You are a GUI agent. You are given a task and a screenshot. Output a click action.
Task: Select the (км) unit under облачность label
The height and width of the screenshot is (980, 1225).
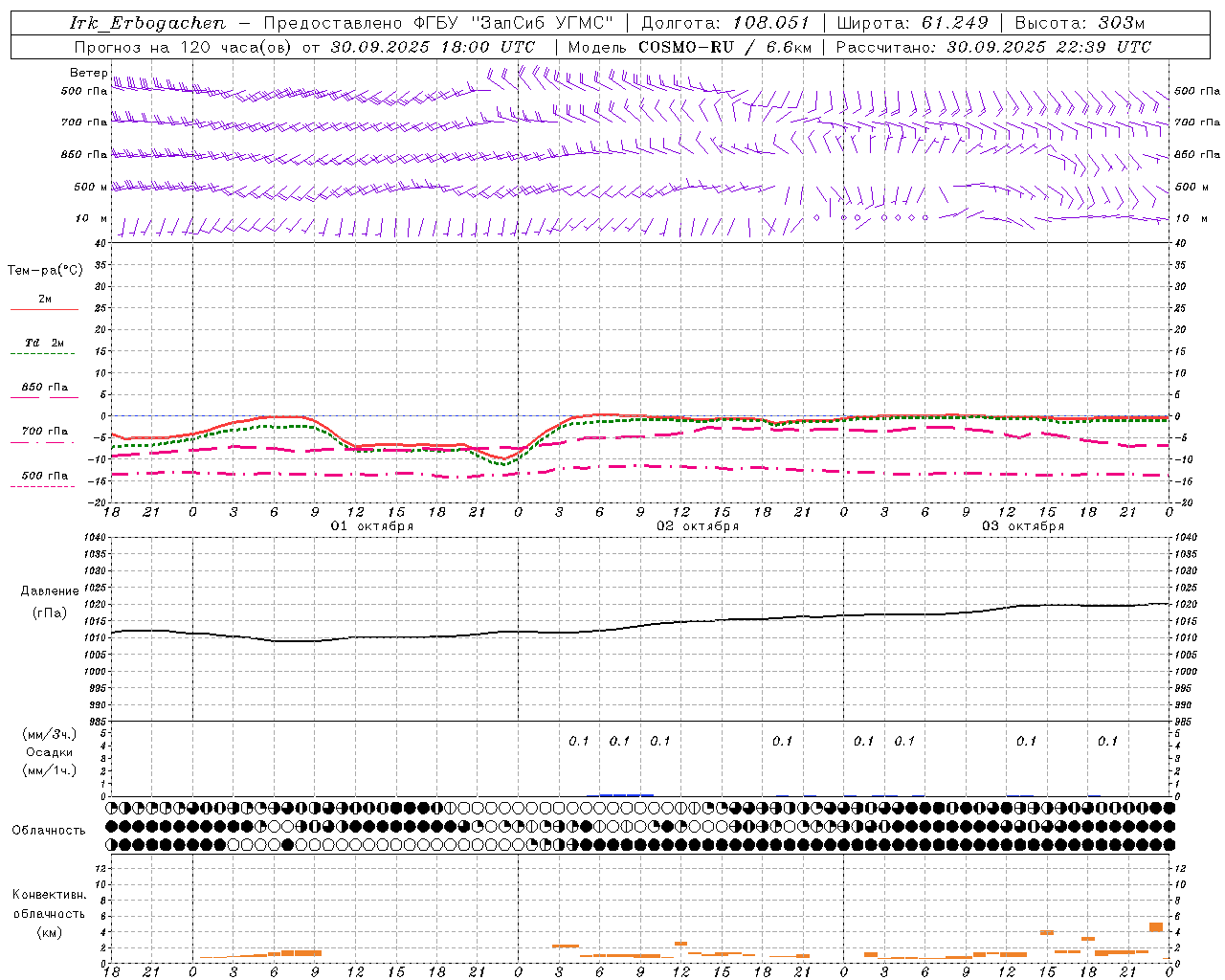click(x=50, y=932)
